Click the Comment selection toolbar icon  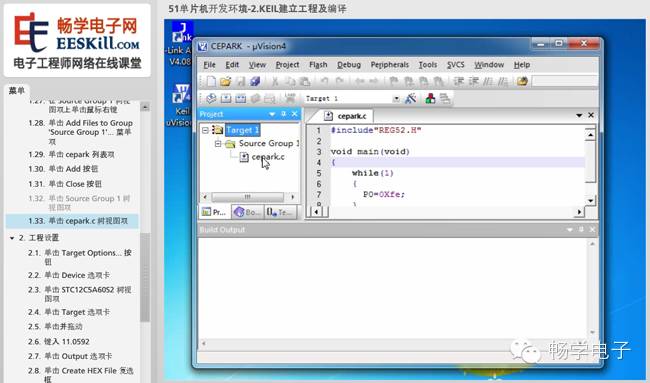[x=488, y=81]
